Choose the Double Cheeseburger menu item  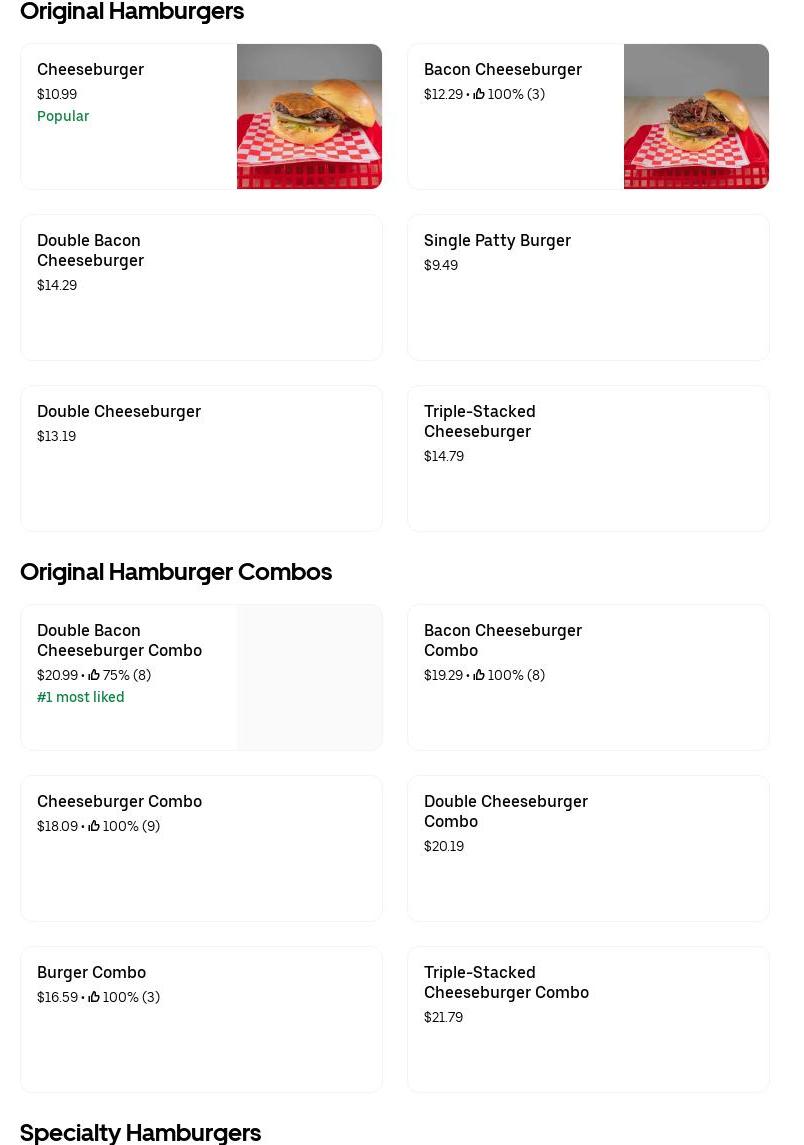pyautogui.click(x=119, y=411)
